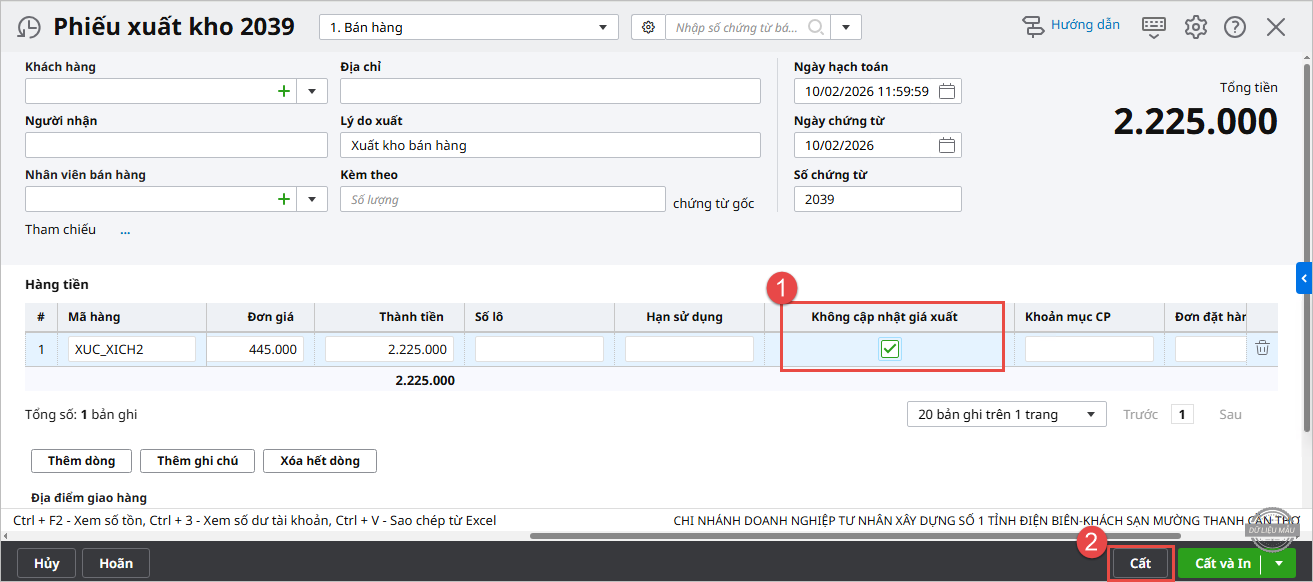This screenshot has height=582, width=1313.
Task: Click the Cất save button
Action: (1140, 563)
